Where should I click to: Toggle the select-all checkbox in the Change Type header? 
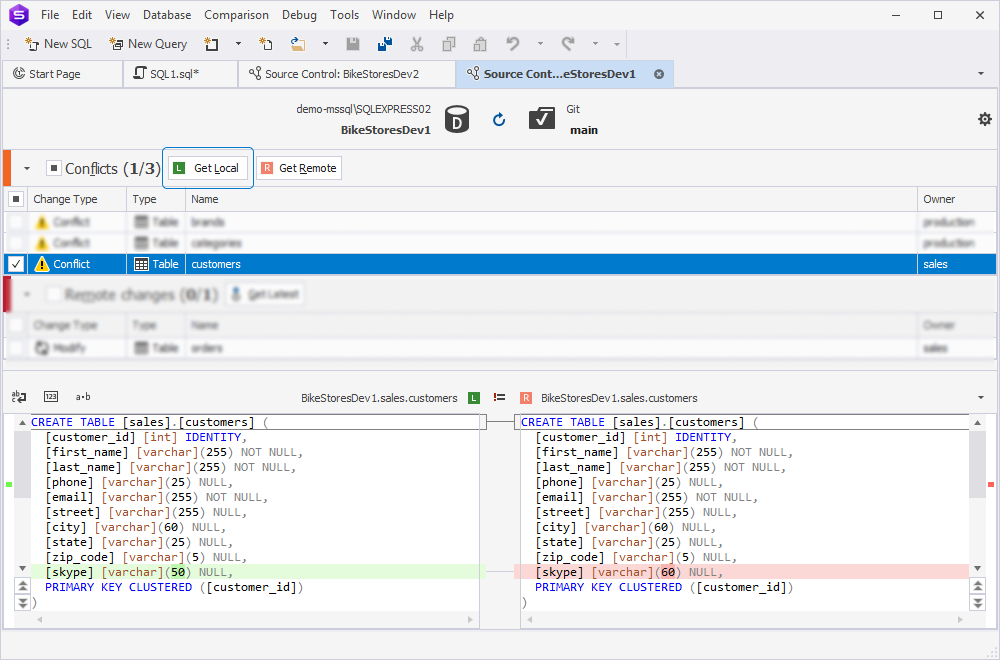pyautogui.click(x=16, y=199)
